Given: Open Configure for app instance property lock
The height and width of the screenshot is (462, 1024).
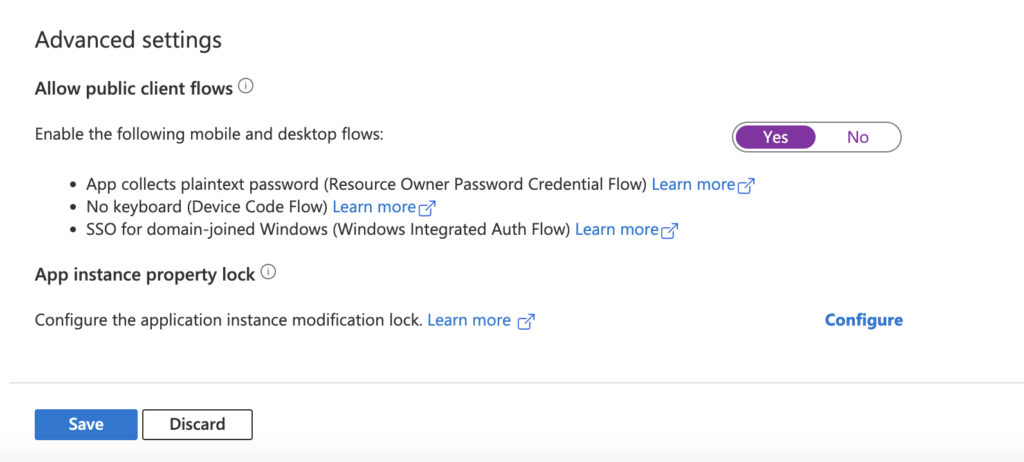Looking at the screenshot, I should [864, 320].
